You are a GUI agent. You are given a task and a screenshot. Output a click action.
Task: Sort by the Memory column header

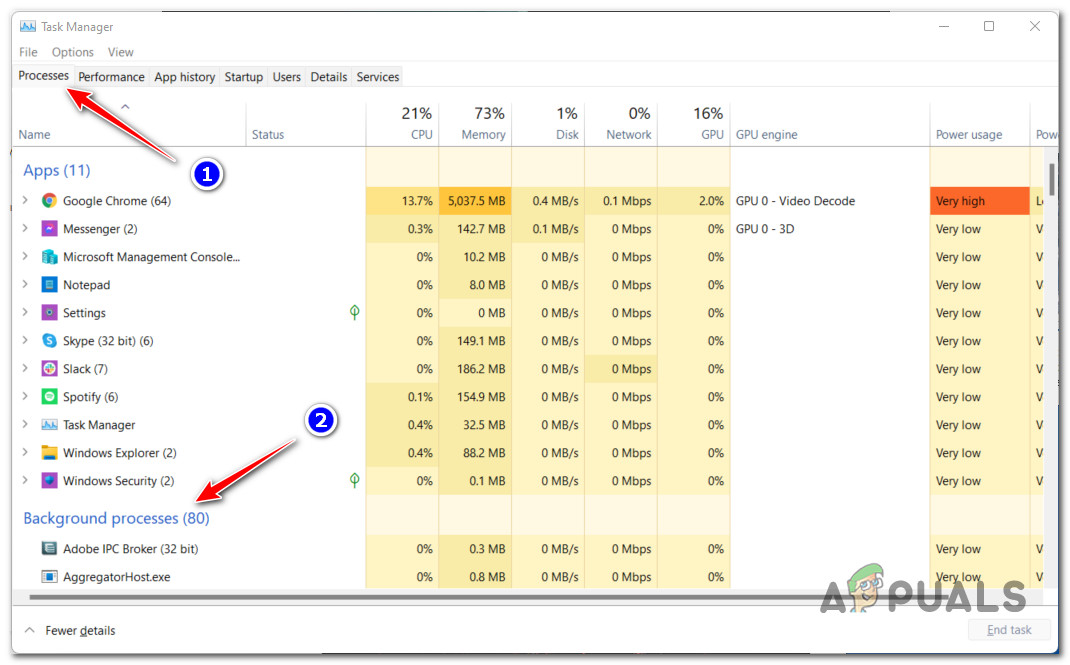475,124
